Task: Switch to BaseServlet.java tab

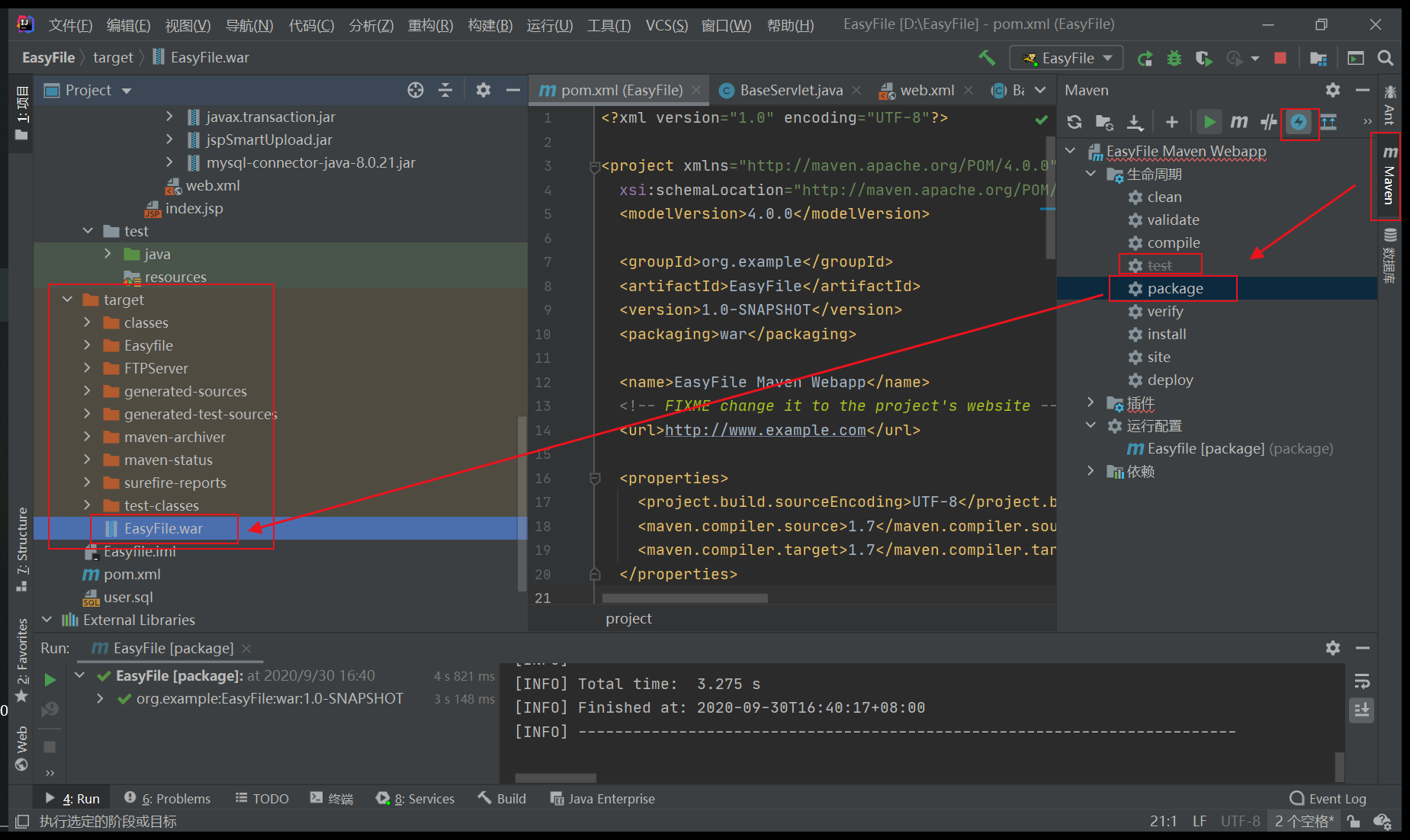Action: click(x=790, y=90)
